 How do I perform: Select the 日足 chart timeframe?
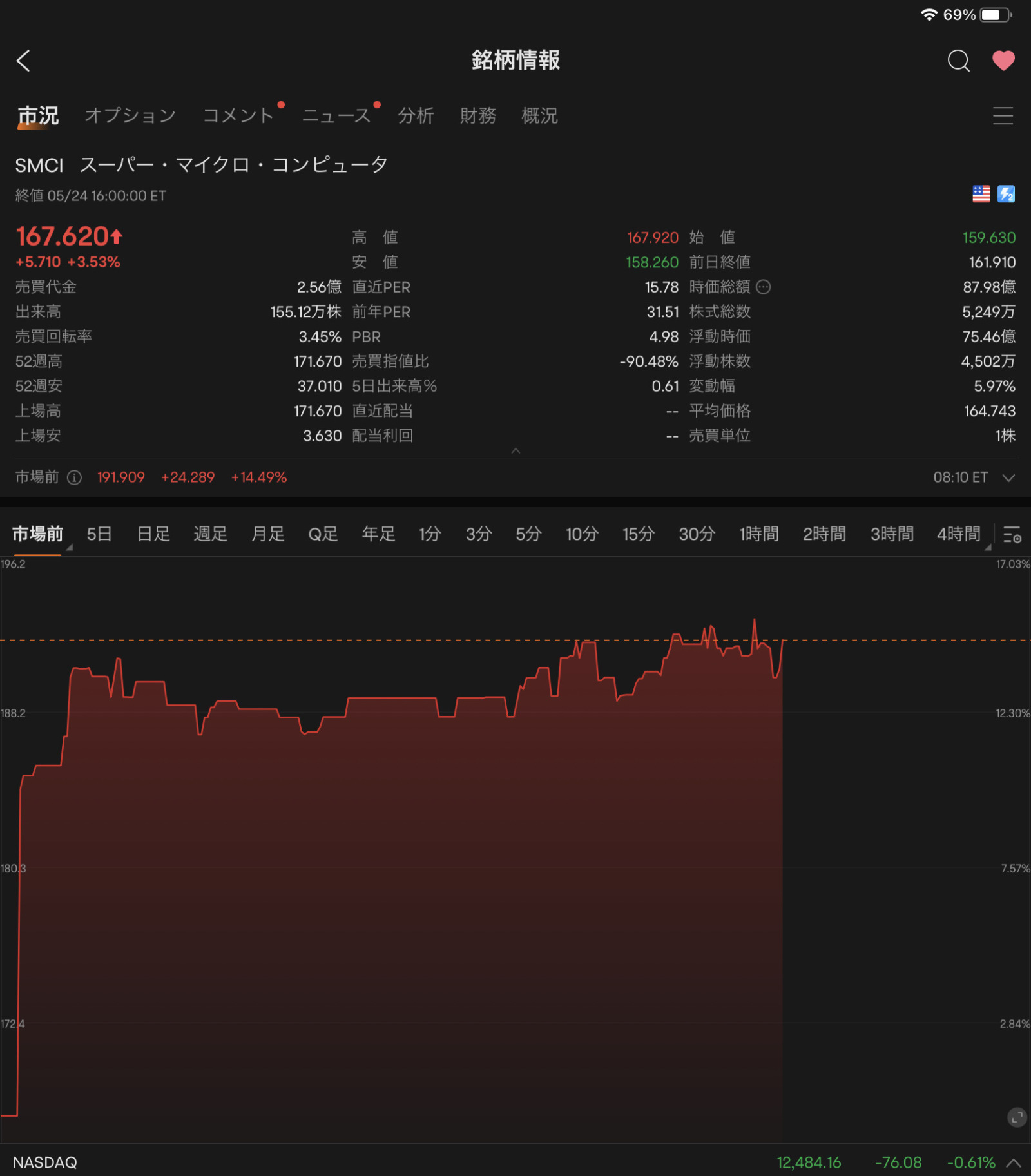coord(153,534)
